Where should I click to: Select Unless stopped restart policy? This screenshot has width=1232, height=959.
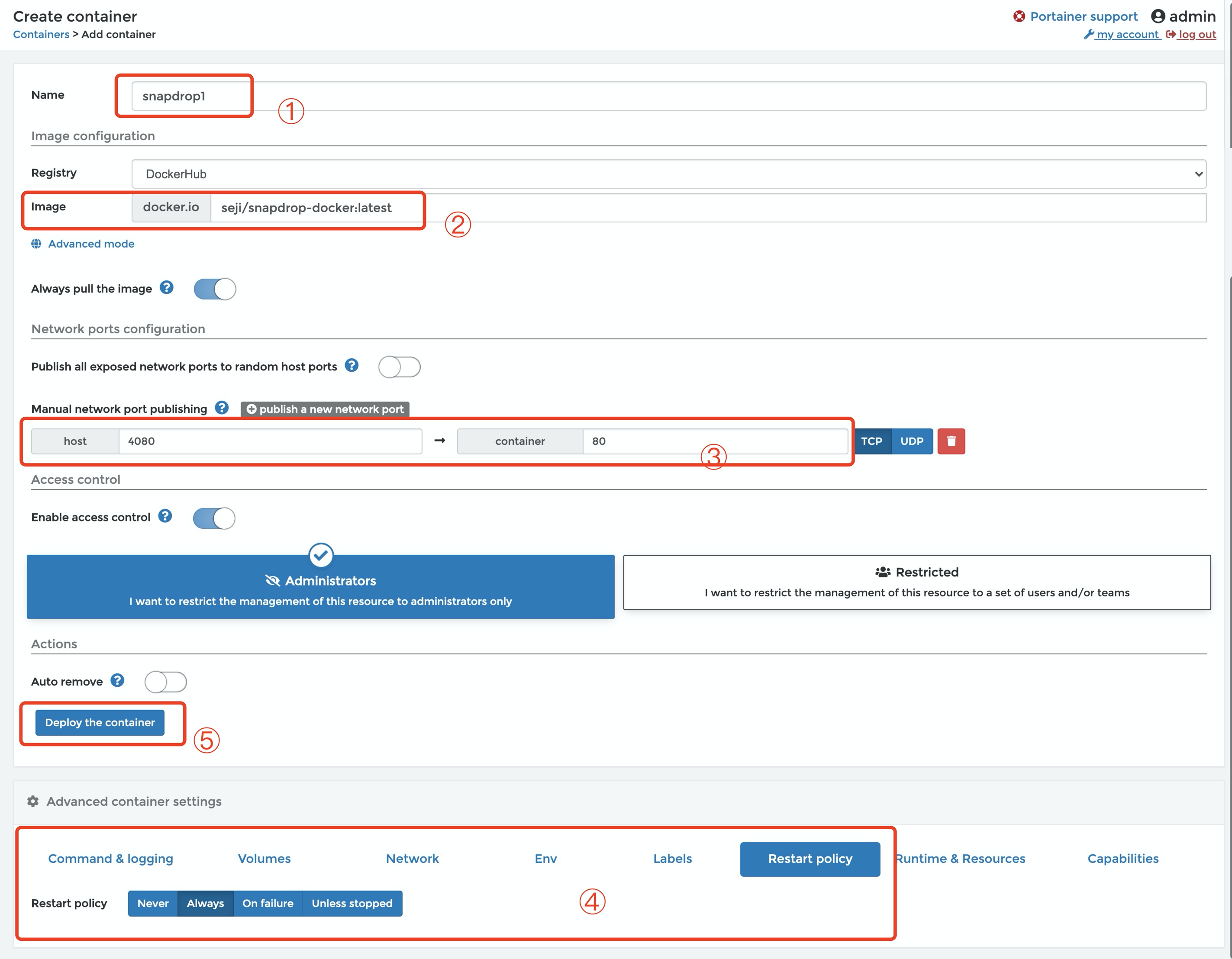click(352, 903)
